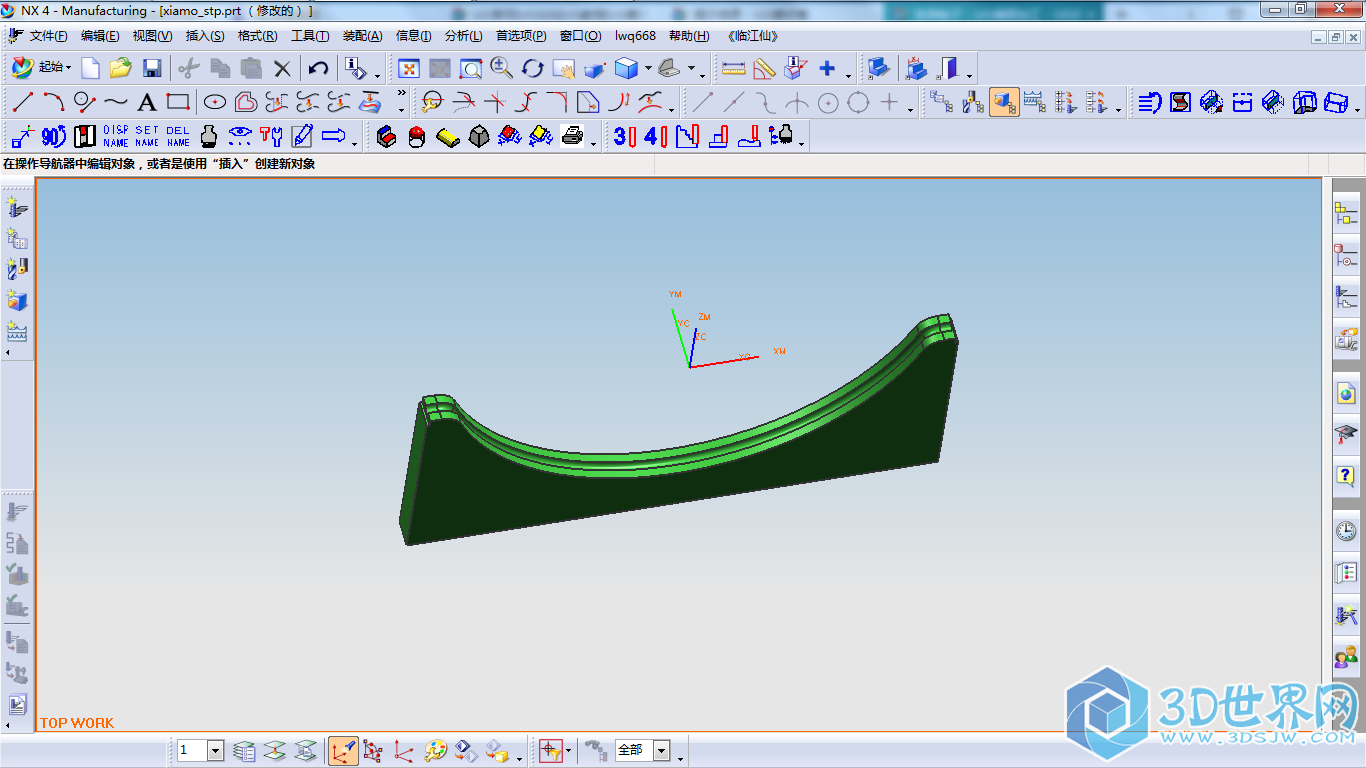Click the printer icon in toolbar
This screenshot has width=1366, height=768.
[572, 136]
